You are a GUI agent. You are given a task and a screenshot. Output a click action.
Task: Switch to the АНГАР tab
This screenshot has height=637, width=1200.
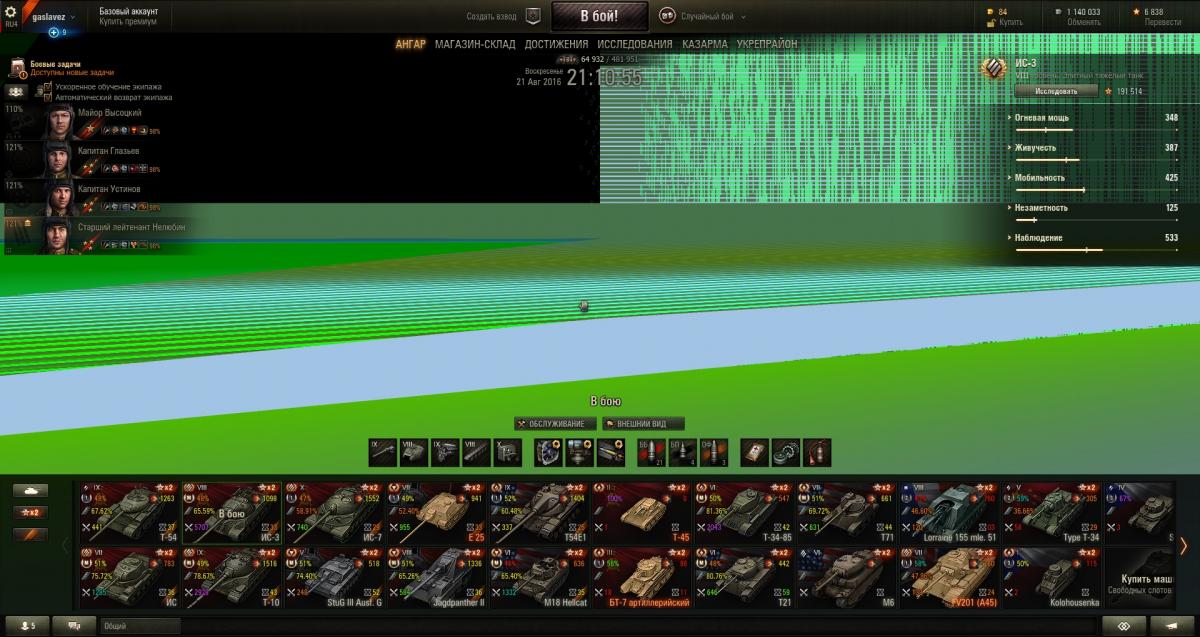tap(410, 45)
